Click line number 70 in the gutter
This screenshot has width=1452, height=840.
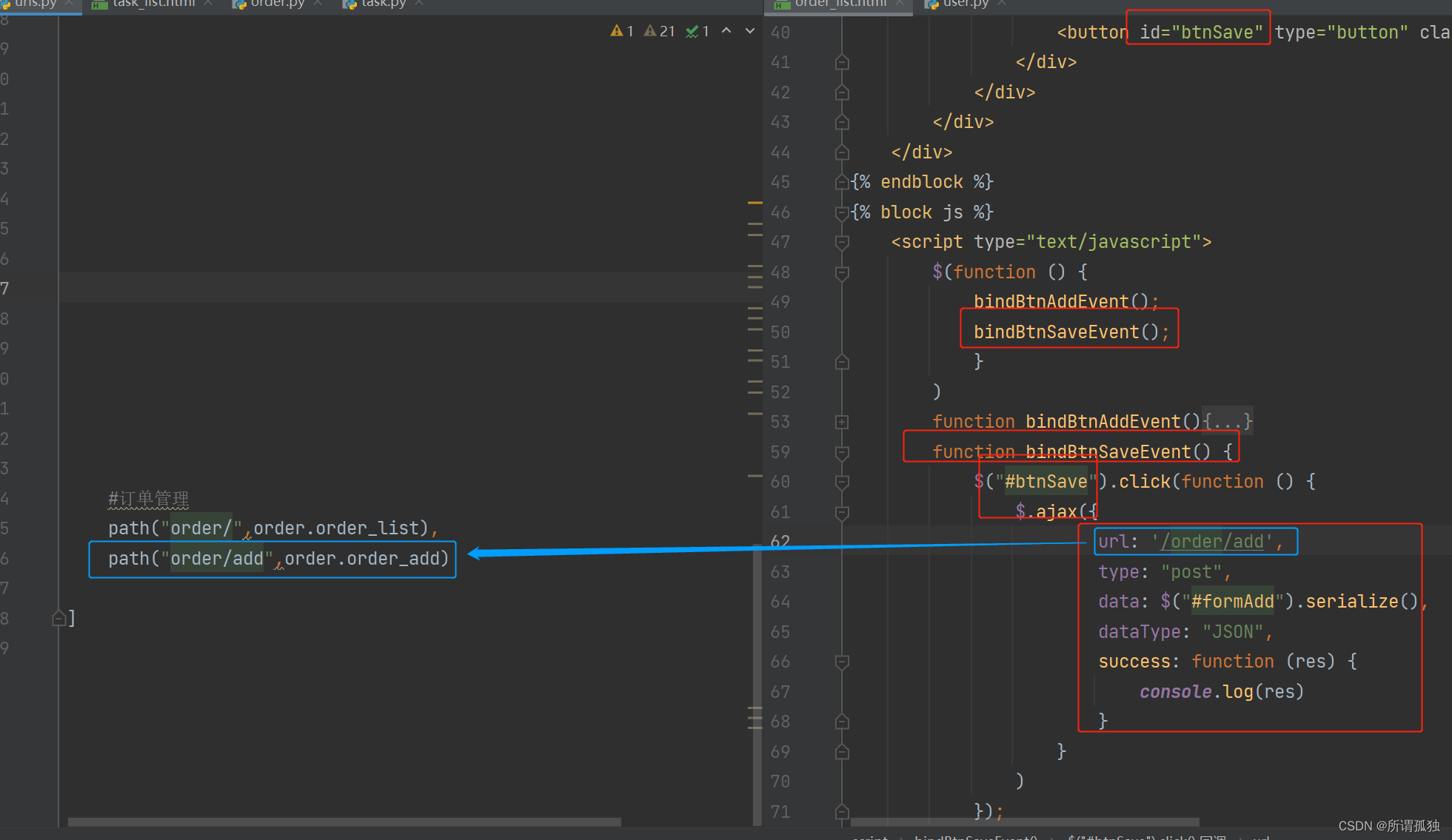780,782
